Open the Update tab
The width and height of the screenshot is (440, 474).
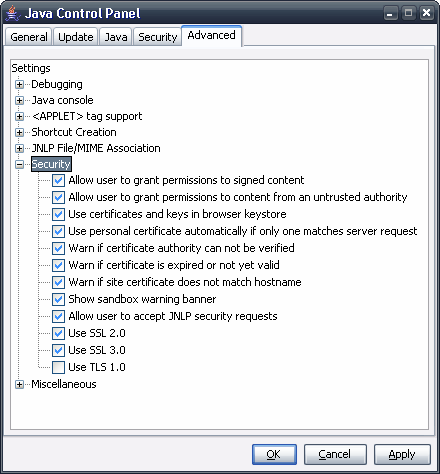click(x=76, y=37)
